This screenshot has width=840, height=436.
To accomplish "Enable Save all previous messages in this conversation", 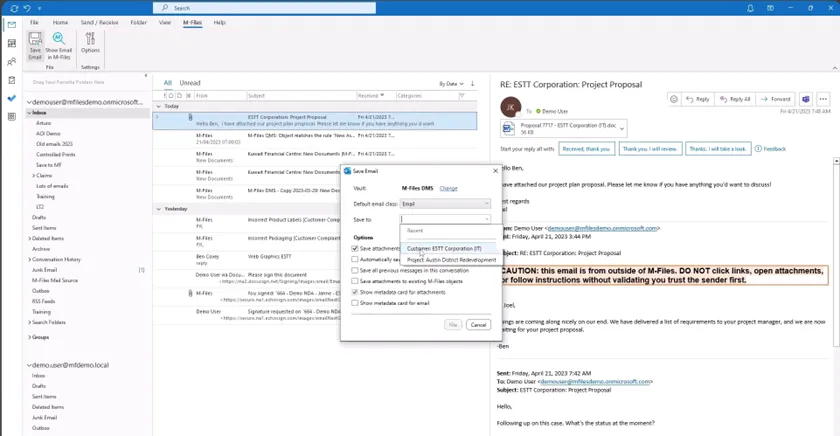I will [x=355, y=270].
